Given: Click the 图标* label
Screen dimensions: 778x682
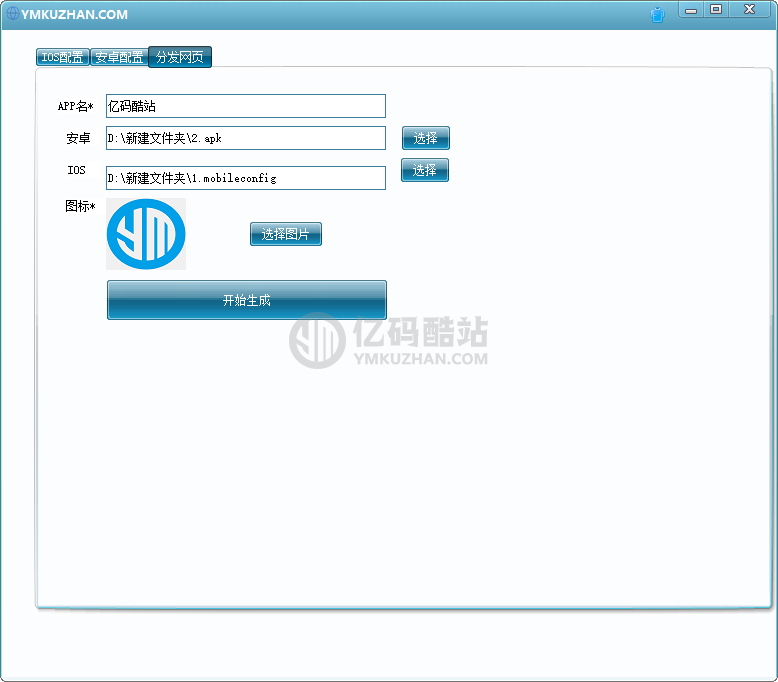Looking at the screenshot, I should coord(80,206).
